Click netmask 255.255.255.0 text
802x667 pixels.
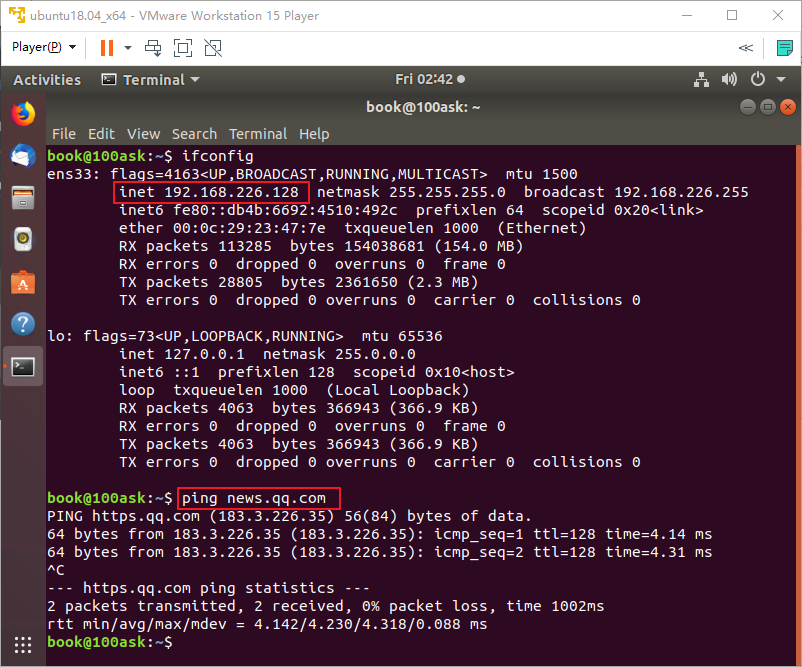click(411, 192)
